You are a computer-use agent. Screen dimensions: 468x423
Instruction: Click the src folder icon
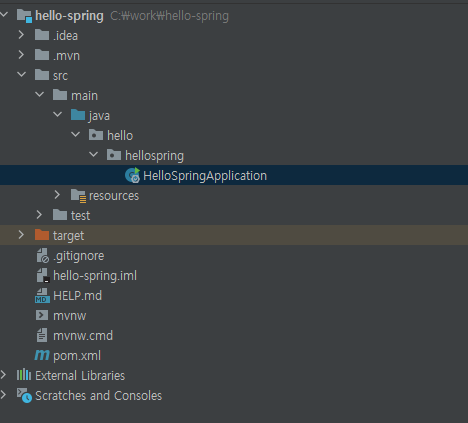coord(42,75)
